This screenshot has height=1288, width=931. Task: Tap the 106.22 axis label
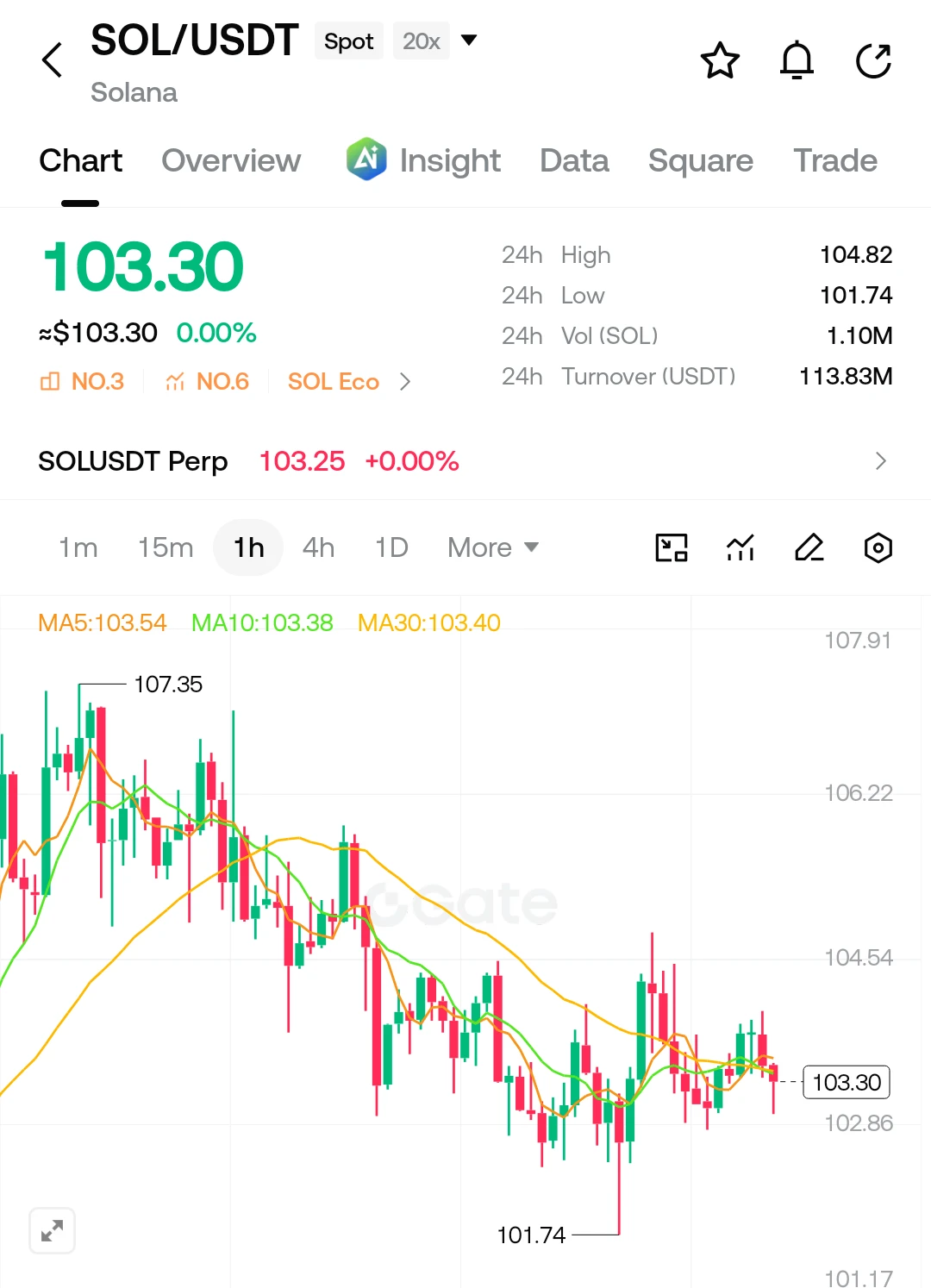(x=859, y=793)
